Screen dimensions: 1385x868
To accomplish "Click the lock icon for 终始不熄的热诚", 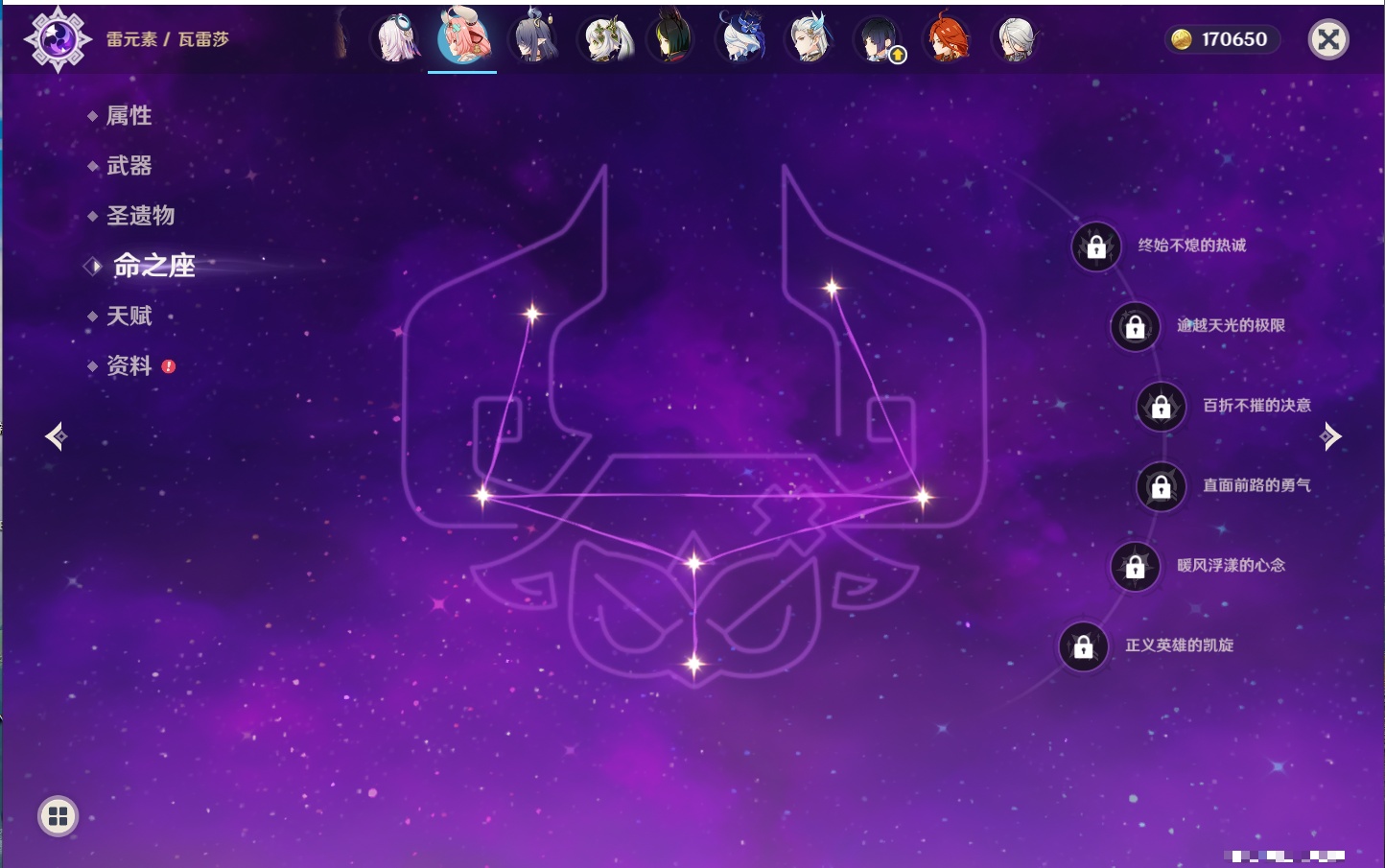I will [x=1096, y=247].
